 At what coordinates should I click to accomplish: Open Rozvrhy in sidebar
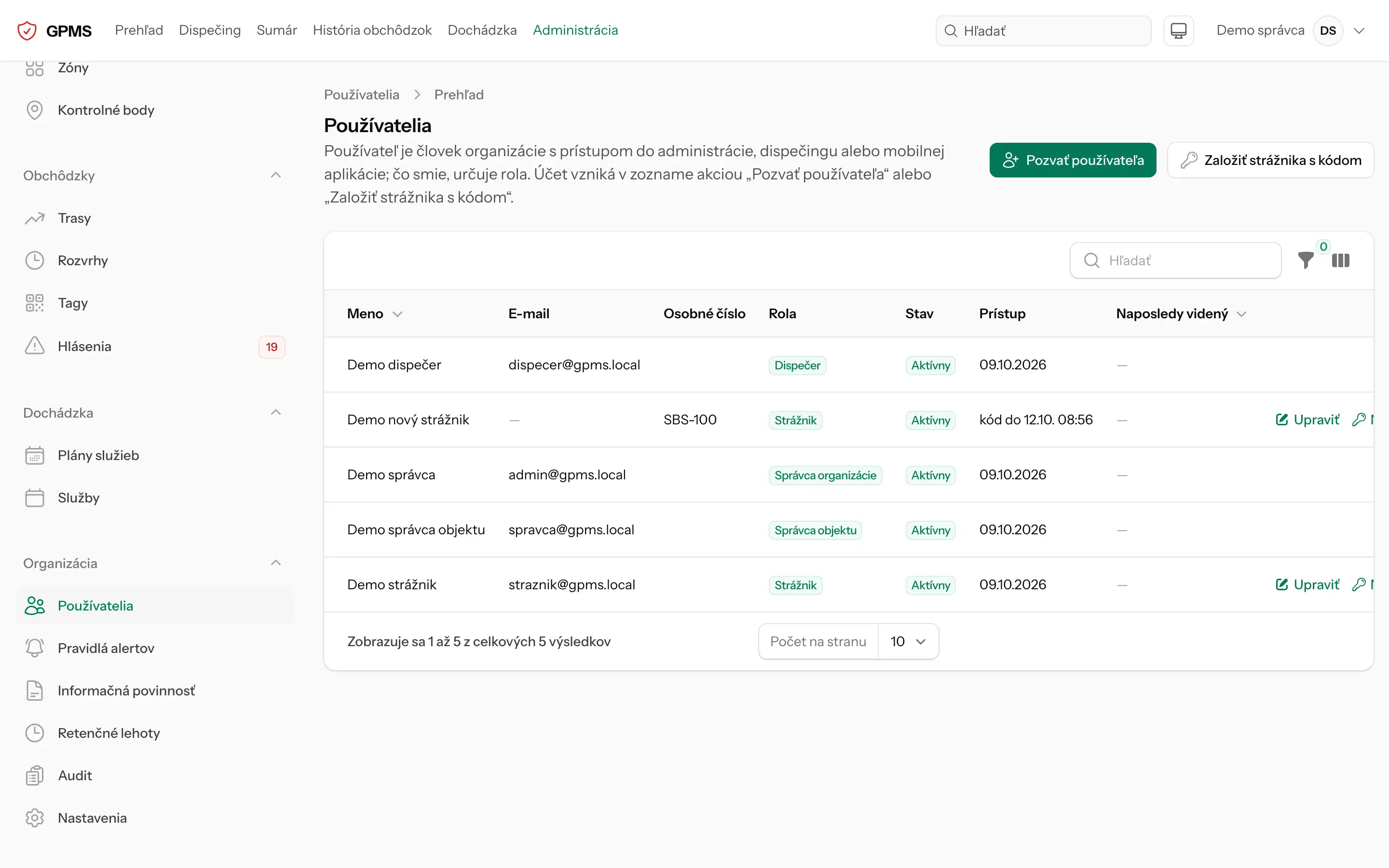click(154, 260)
